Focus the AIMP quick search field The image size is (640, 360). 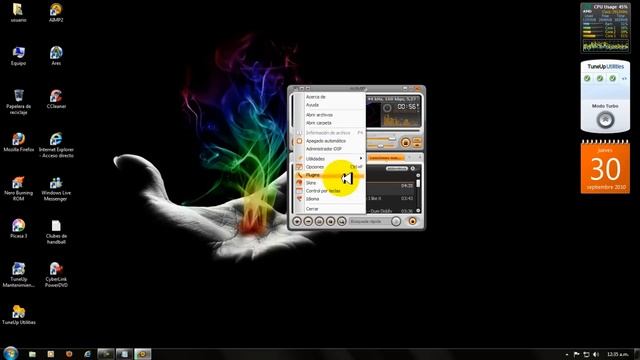pyautogui.click(x=370, y=221)
